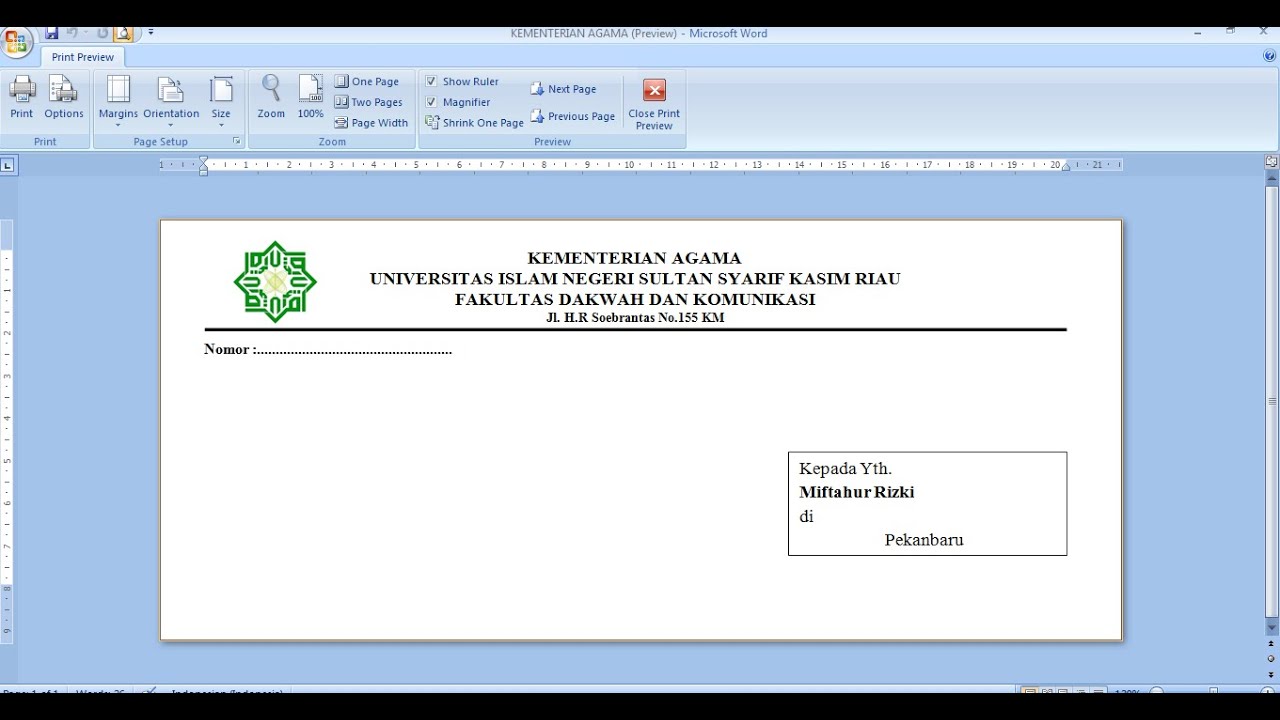Screen dimensions: 1280x720
Task: Toggle the Magnifier checkbox
Action: click(431, 102)
